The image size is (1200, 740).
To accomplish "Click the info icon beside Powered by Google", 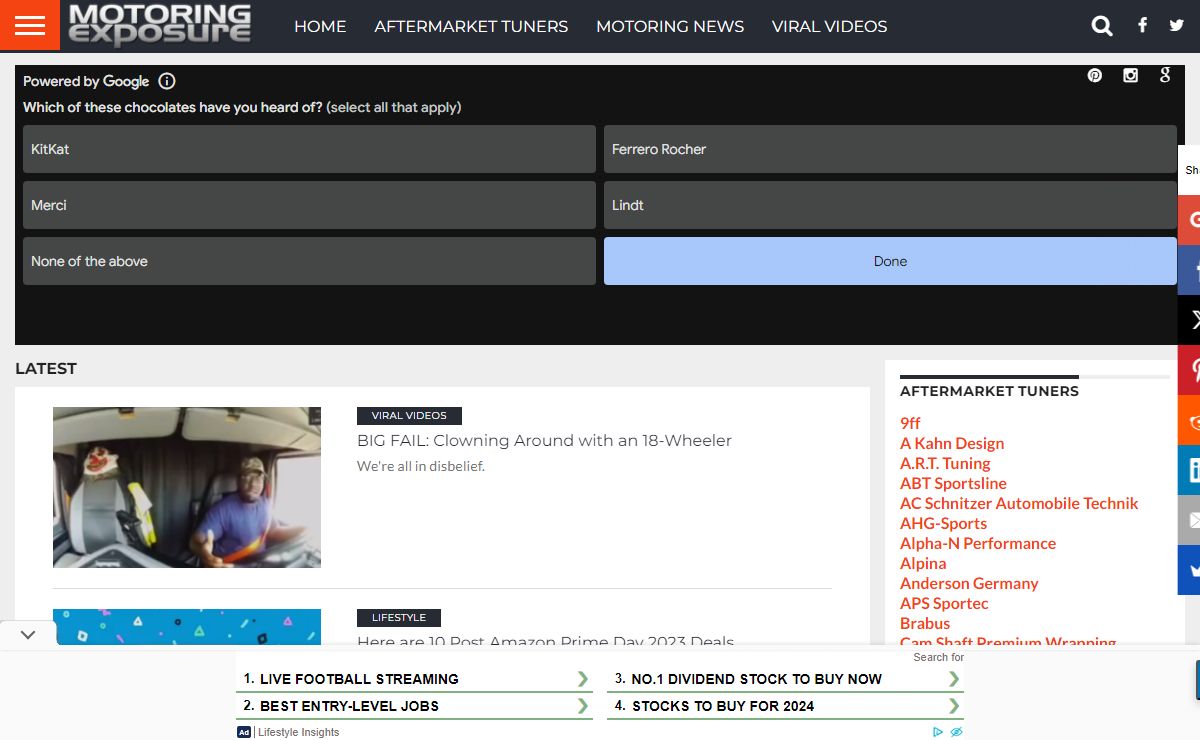I will click(x=167, y=81).
